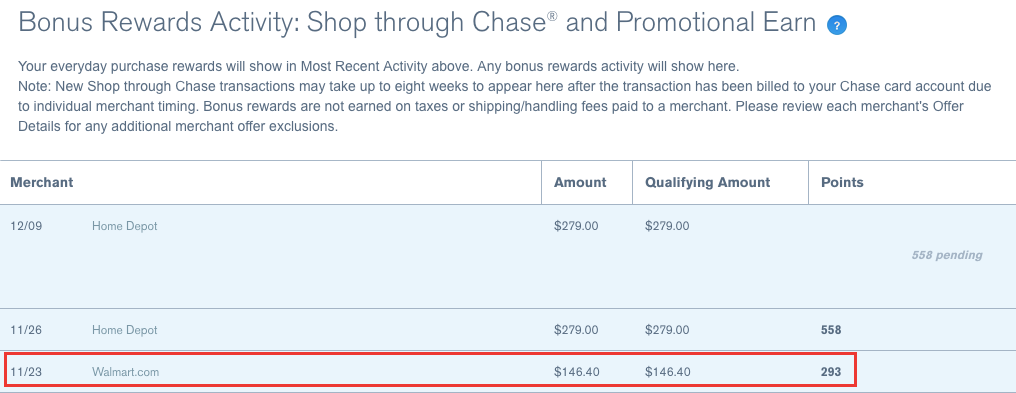This screenshot has width=1016, height=393.
Task: Select the Points column header
Action: (x=842, y=183)
